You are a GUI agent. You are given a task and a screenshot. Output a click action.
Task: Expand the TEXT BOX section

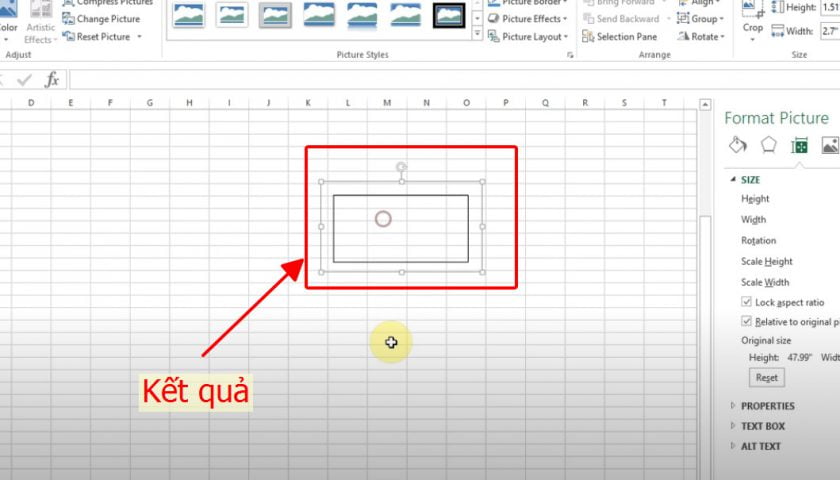point(762,426)
